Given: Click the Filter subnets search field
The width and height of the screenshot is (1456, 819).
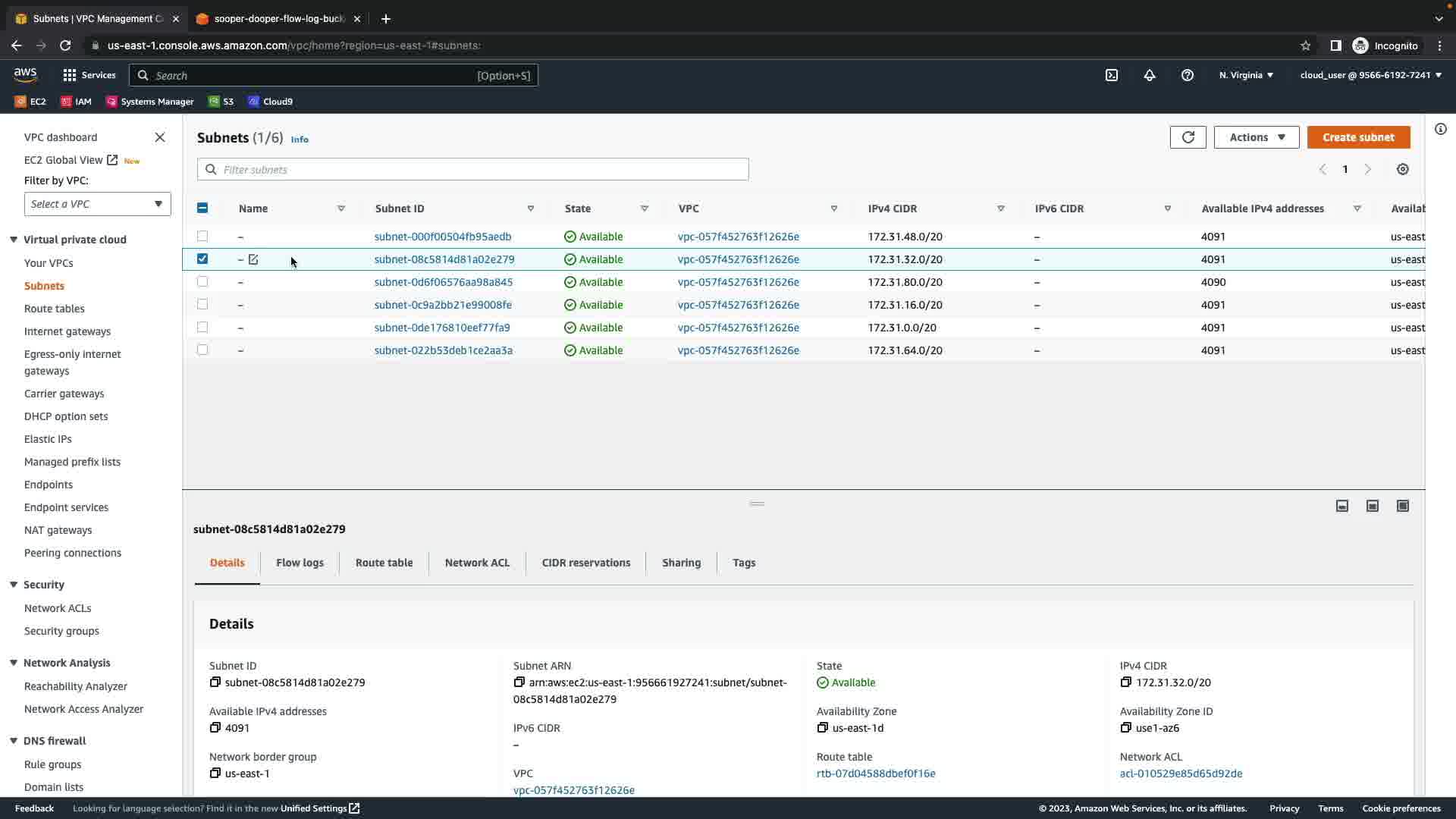Looking at the screenshot, I should (473, 170).
